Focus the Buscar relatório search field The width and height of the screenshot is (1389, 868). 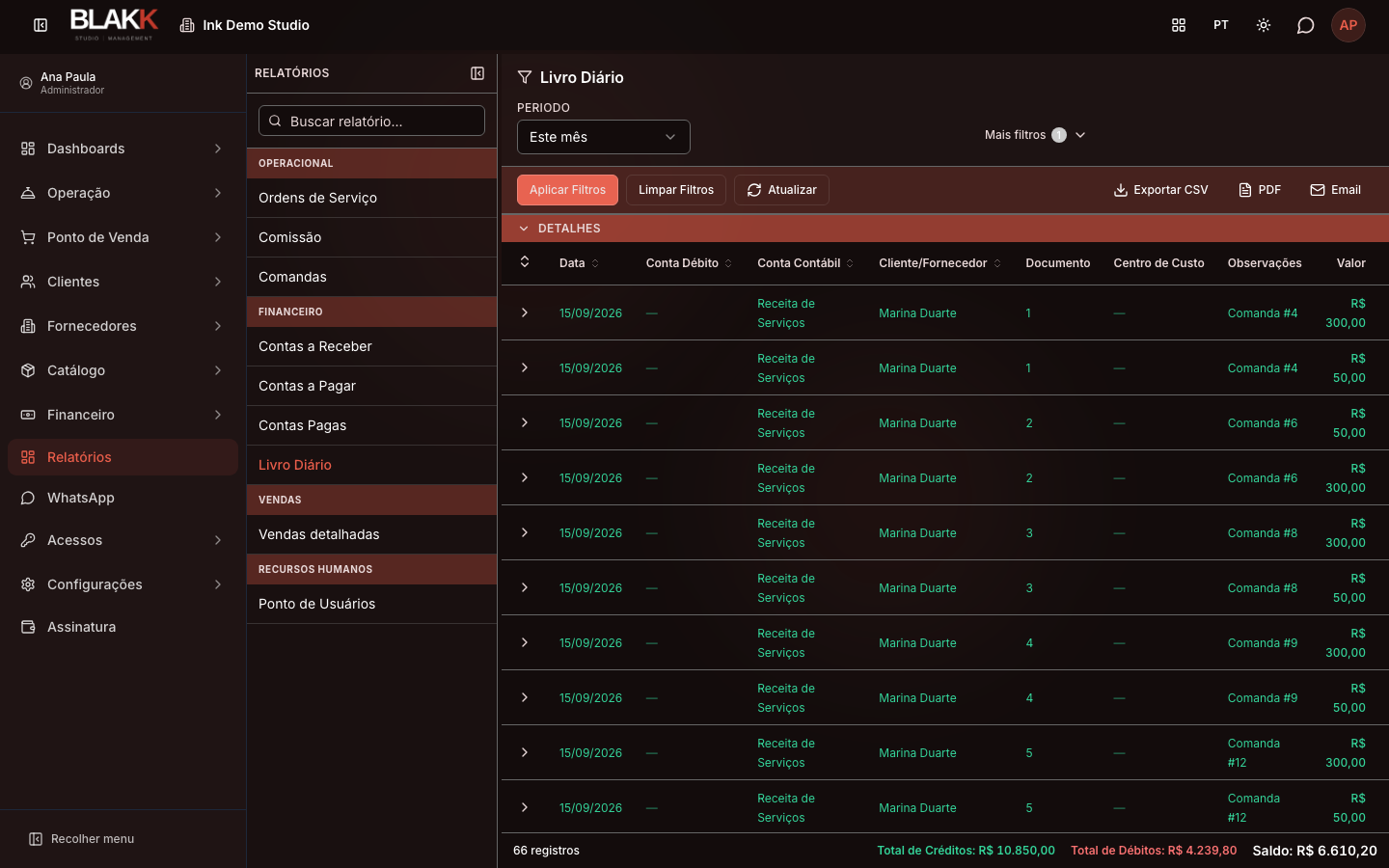pyautogui.click(x=372, y=121)
